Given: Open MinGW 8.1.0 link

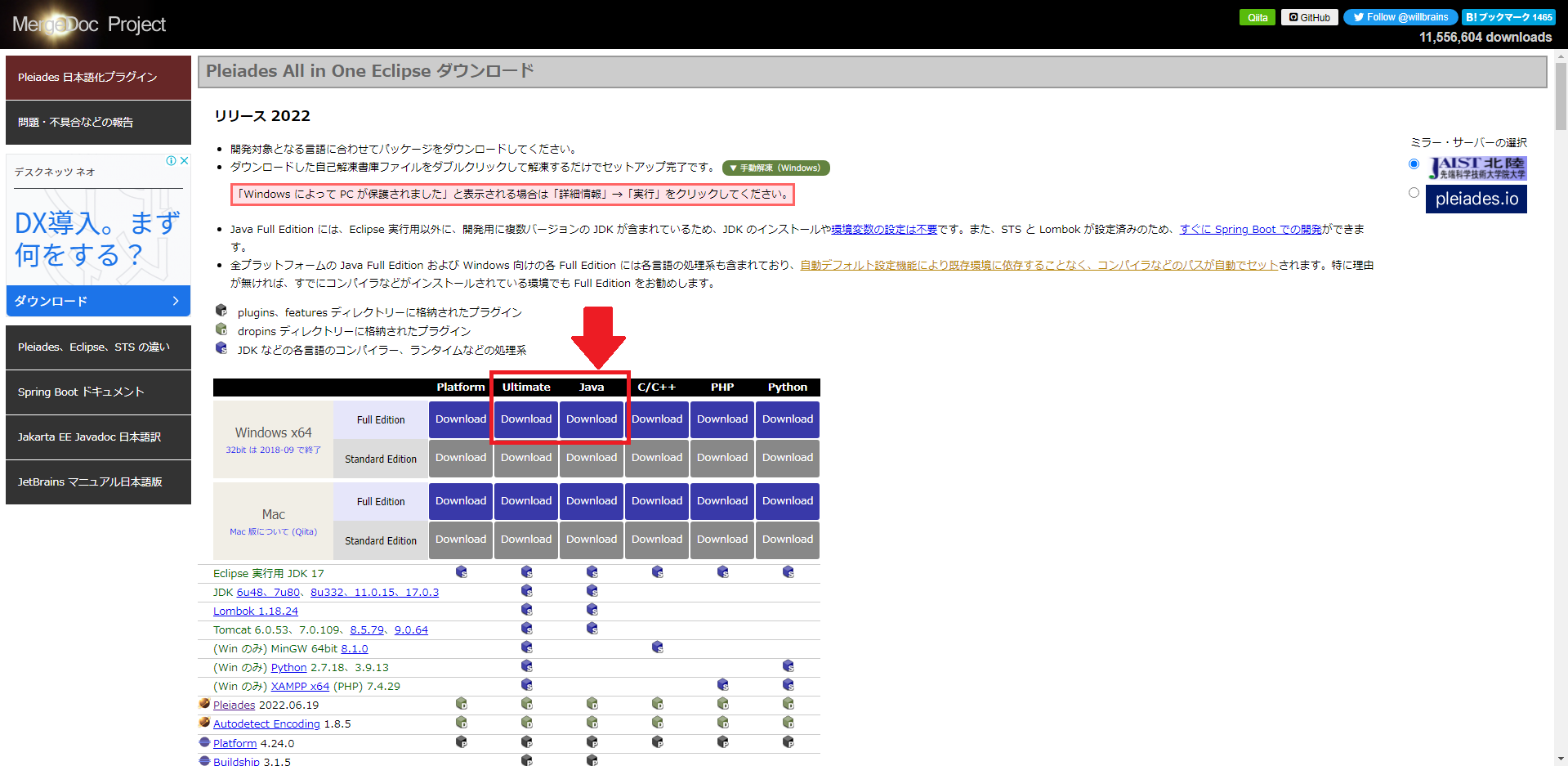Looking at the screenshot, I should point(355,648).
